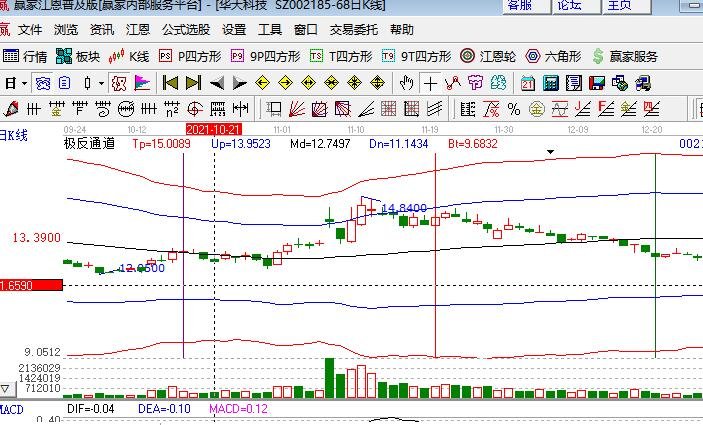Expand the 日 period dropdown arrow
The height and width of the screenshot is (425, 703).
24,83
